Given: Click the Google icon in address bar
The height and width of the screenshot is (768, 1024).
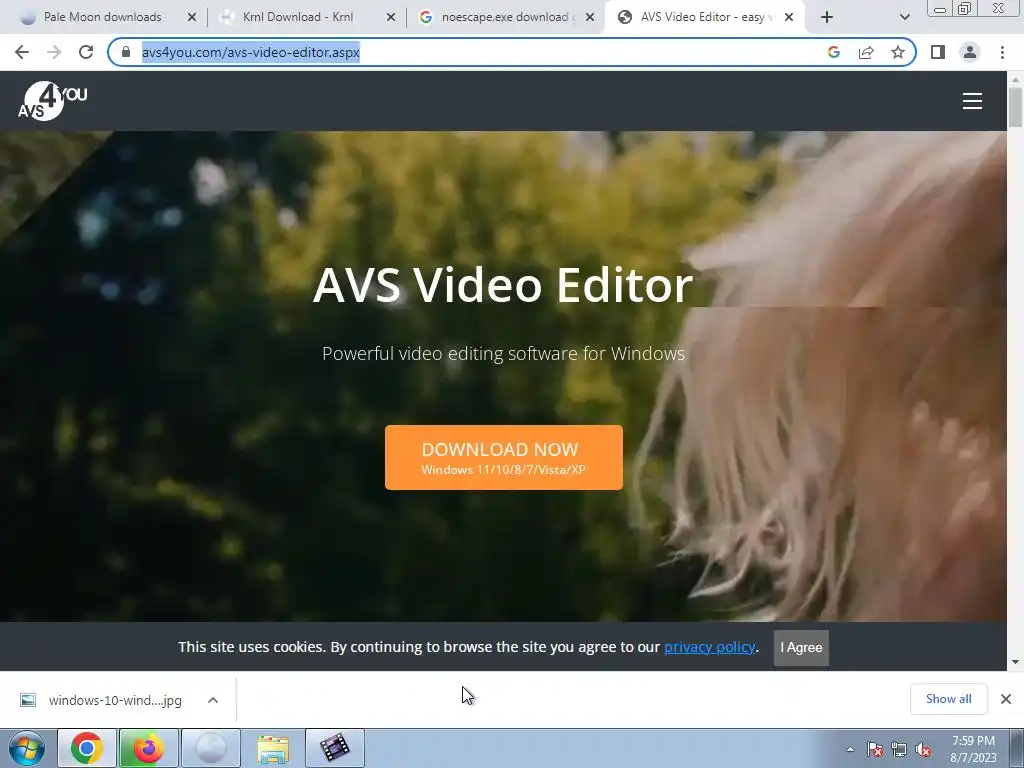Looking at the screenshot, I should tap(833, 52).
